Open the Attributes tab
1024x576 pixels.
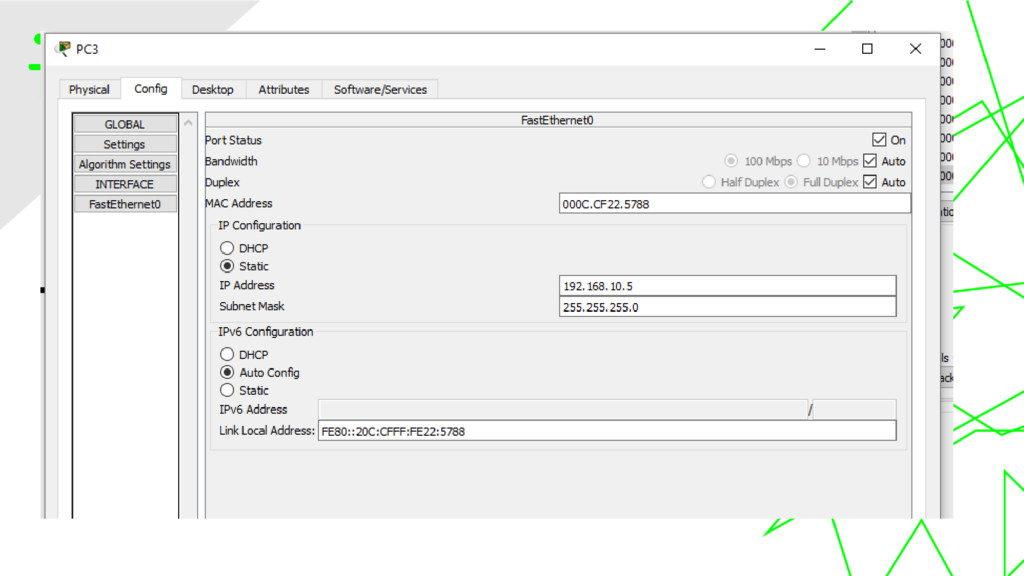click(x=283, y=89)
